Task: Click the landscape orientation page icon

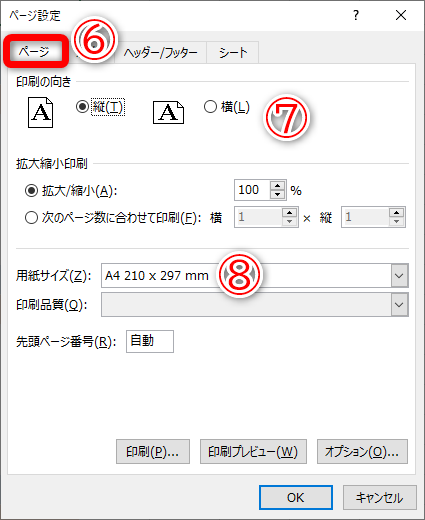Action: pyautogui.click(x=168, y=113)
